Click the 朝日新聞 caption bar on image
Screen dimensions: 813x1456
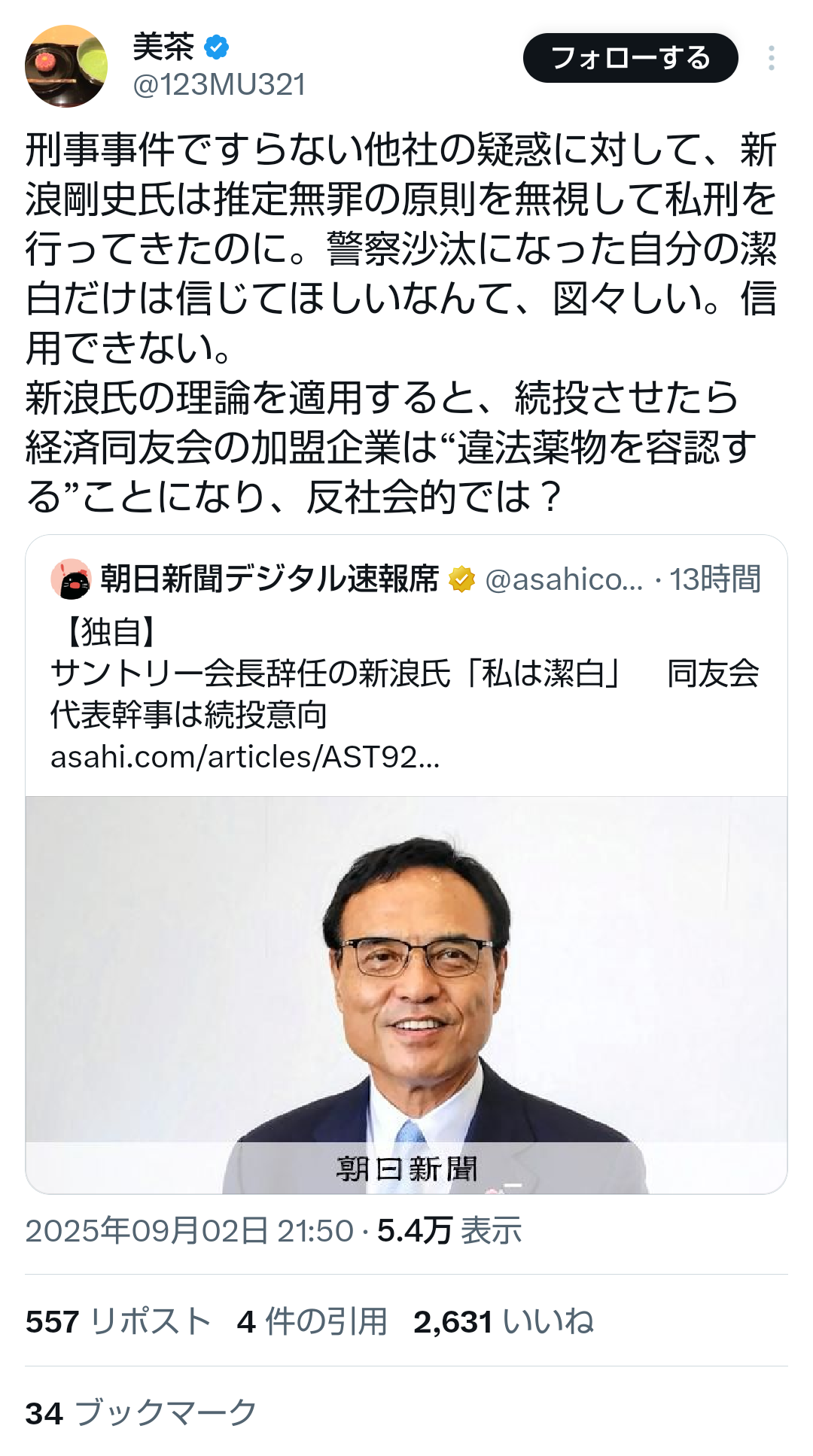pos(406,1169)
